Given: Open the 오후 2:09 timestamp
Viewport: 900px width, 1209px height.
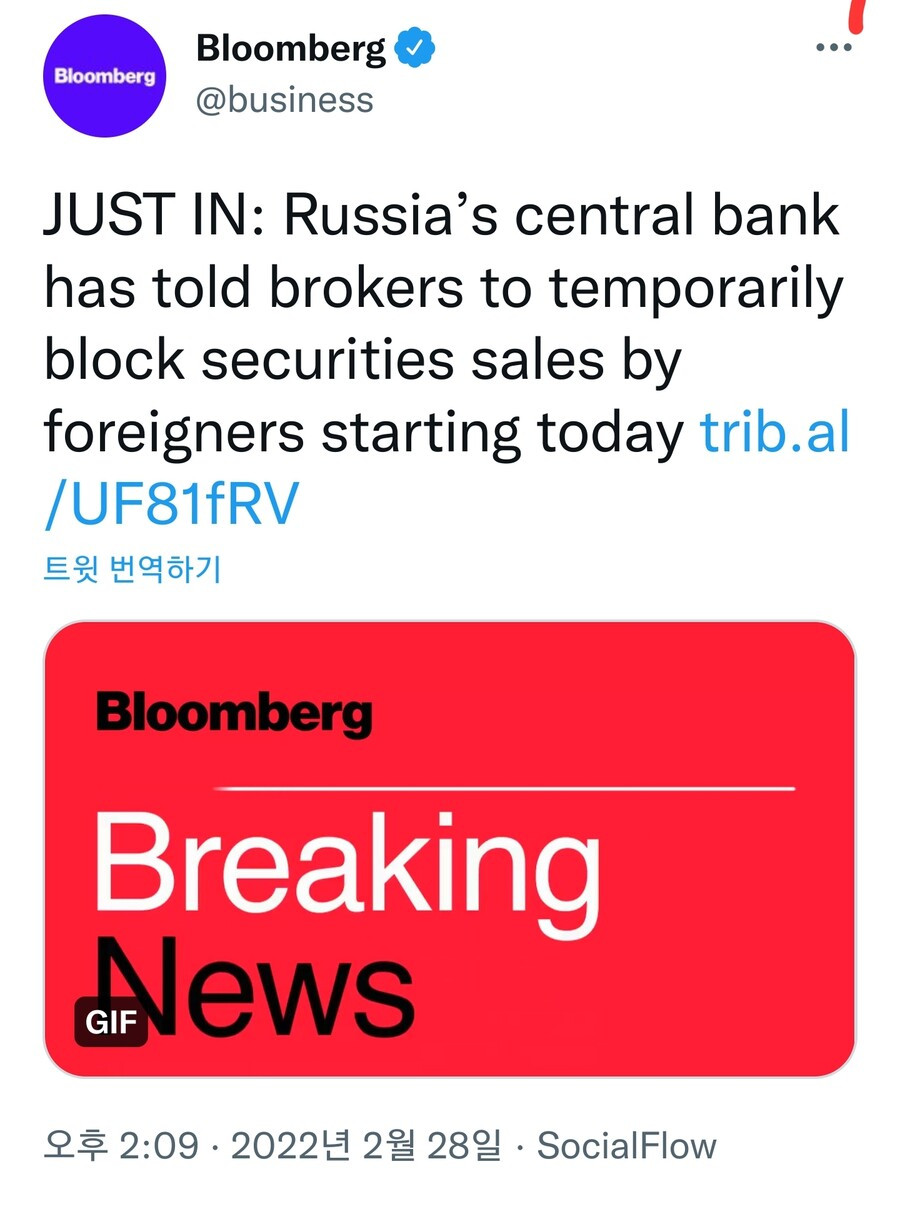Looking at the screenshot, I should (x=121, y=1146).
